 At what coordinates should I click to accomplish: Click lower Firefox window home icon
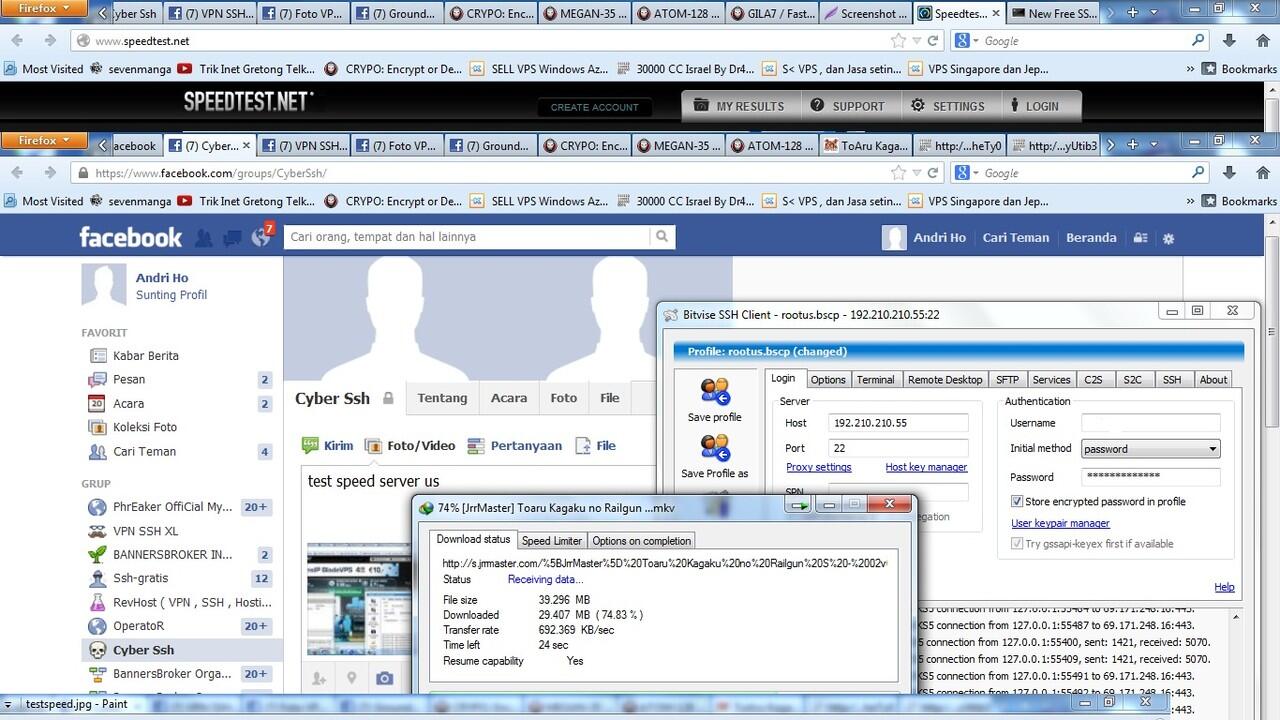click(x=1262, y=173)
